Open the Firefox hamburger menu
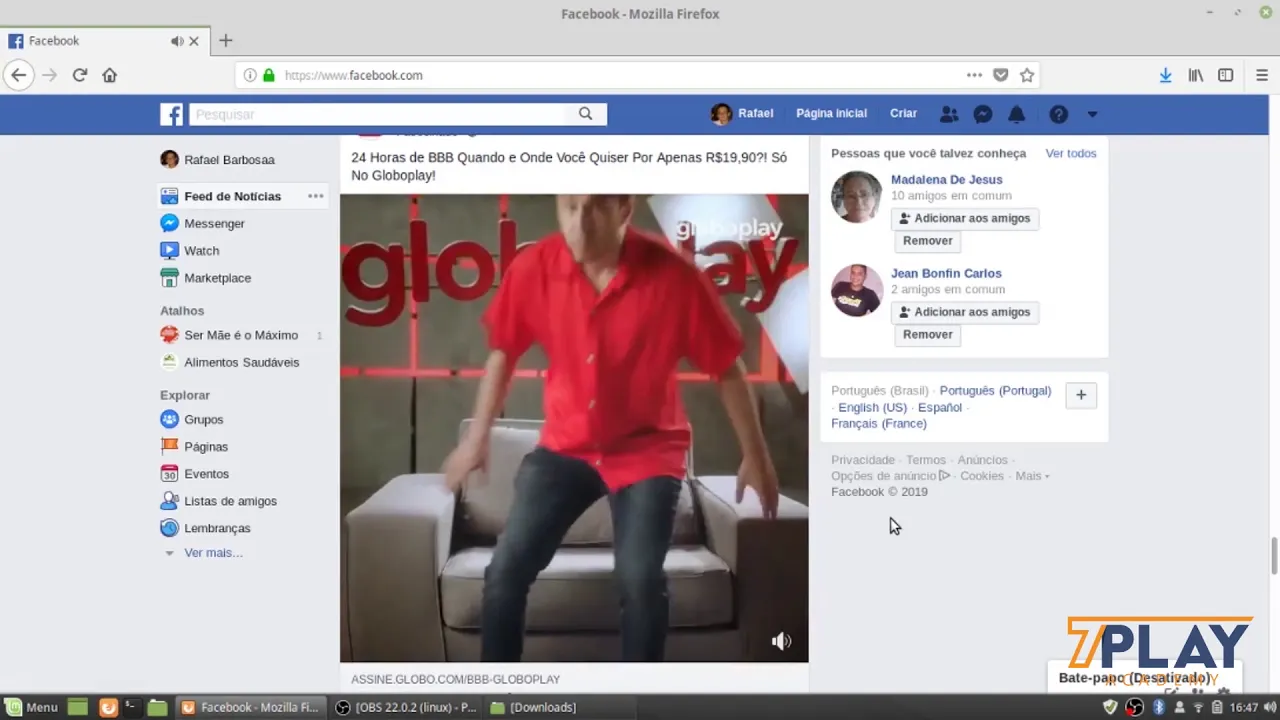Viewport: 1280px width, 720px height. coord(1262,75)
